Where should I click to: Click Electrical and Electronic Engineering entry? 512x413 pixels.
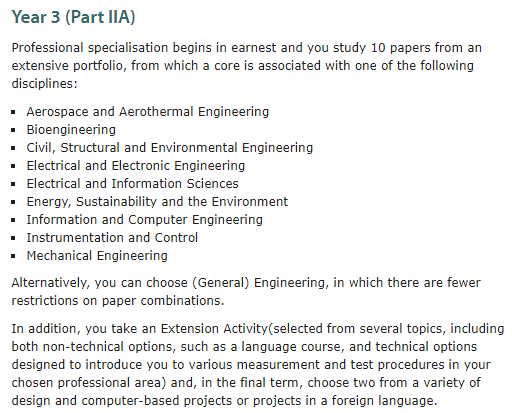pyautogui.click(x=136, y=166)
